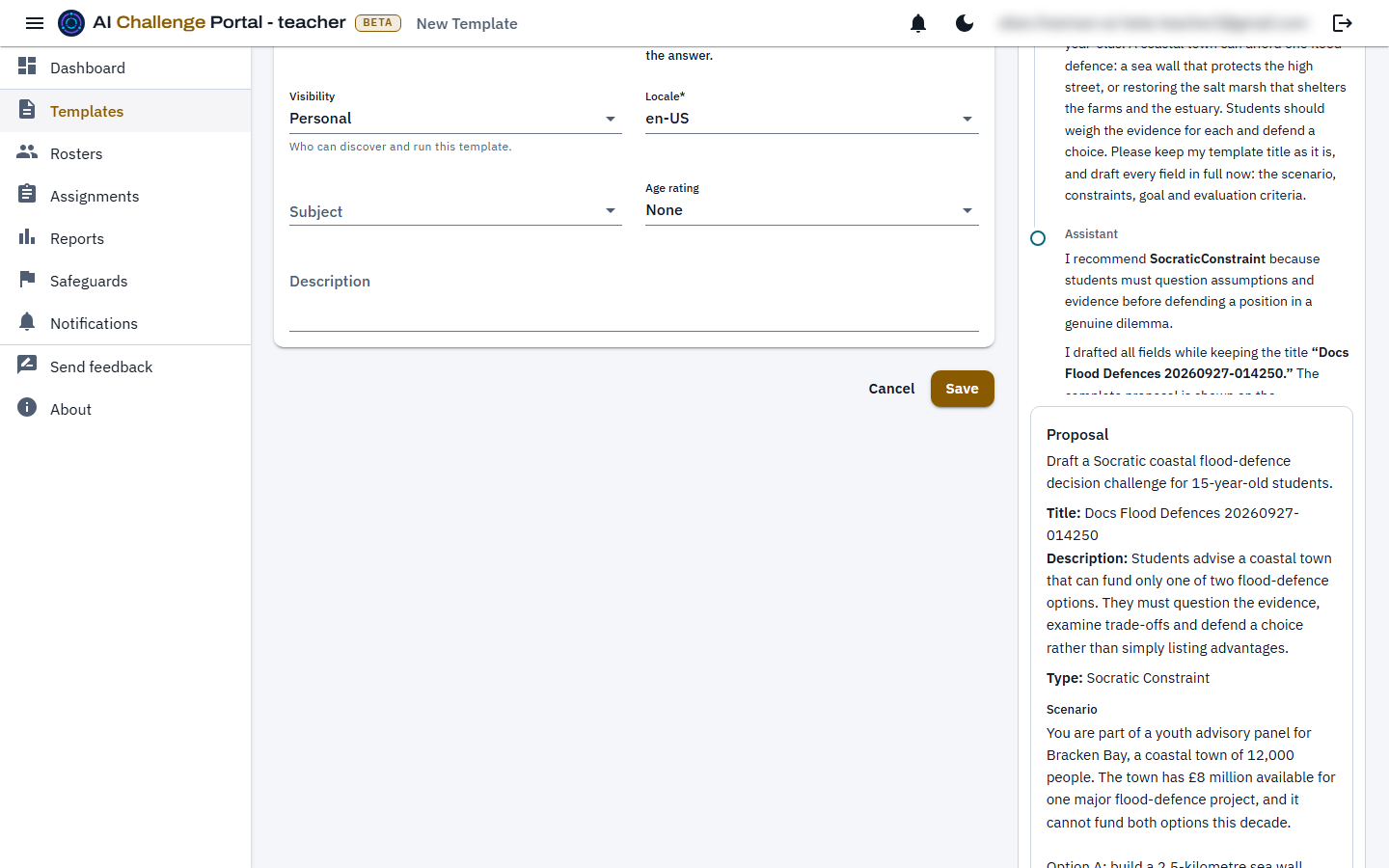Screen dimensions: 1389x868
Task: Click the Notifications bell sidebar icon
Action: pos(27,322)
